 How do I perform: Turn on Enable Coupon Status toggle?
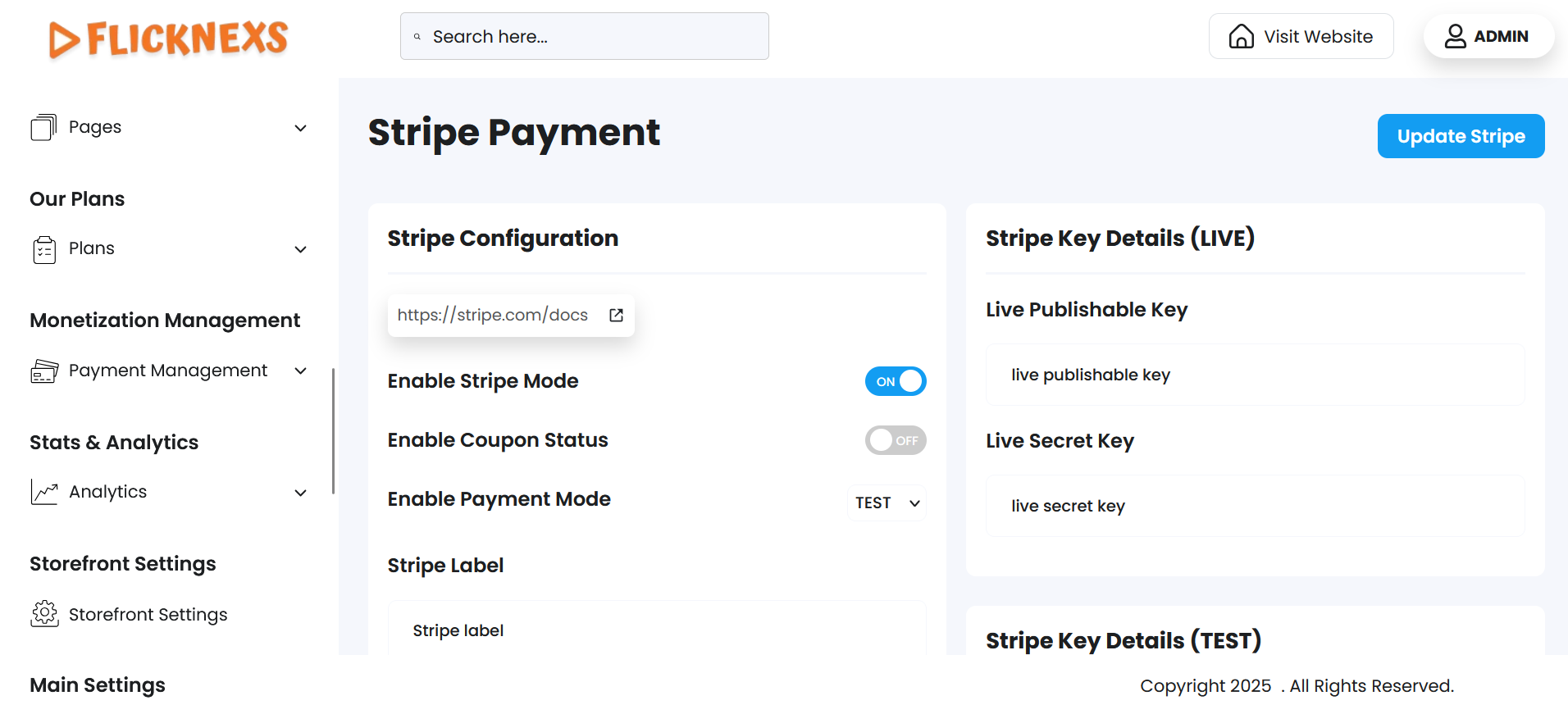pyautogui.click(x=895, y=440)
